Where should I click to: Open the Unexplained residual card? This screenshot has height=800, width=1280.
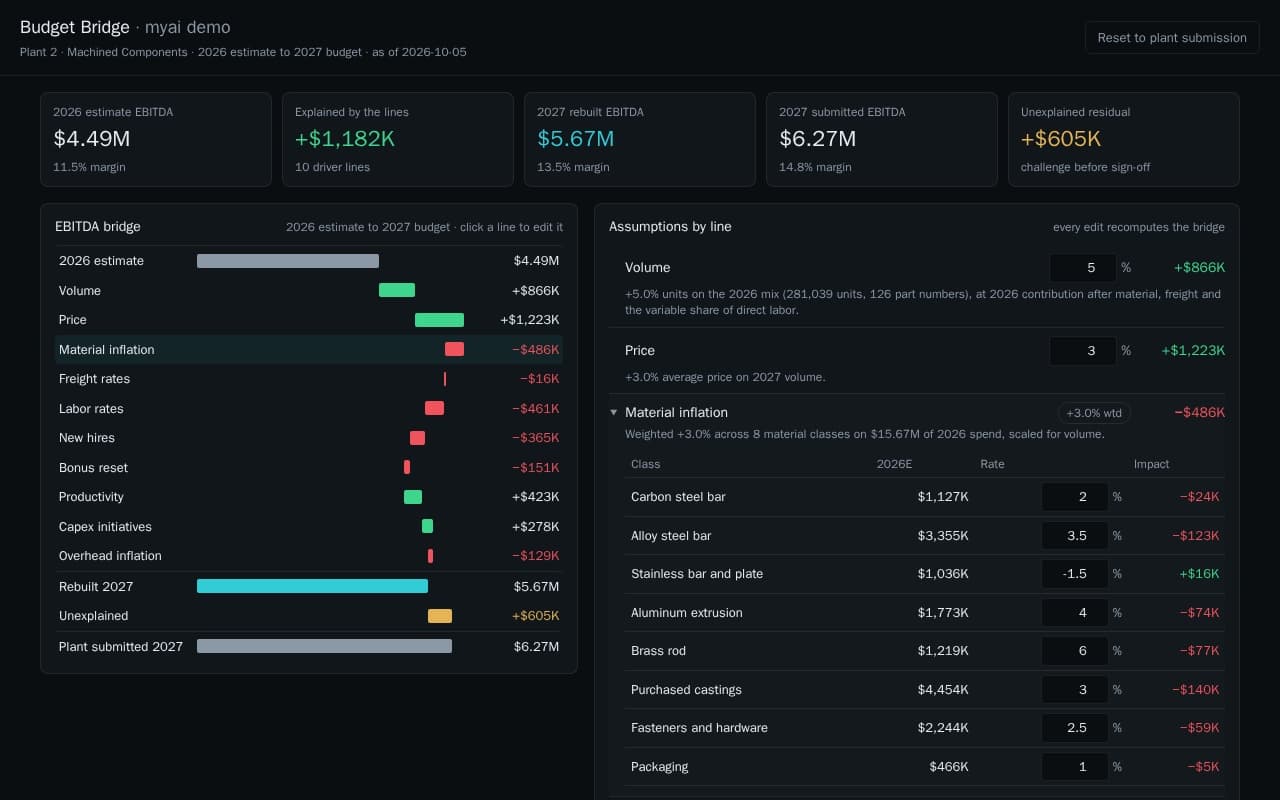[1124, 140]
